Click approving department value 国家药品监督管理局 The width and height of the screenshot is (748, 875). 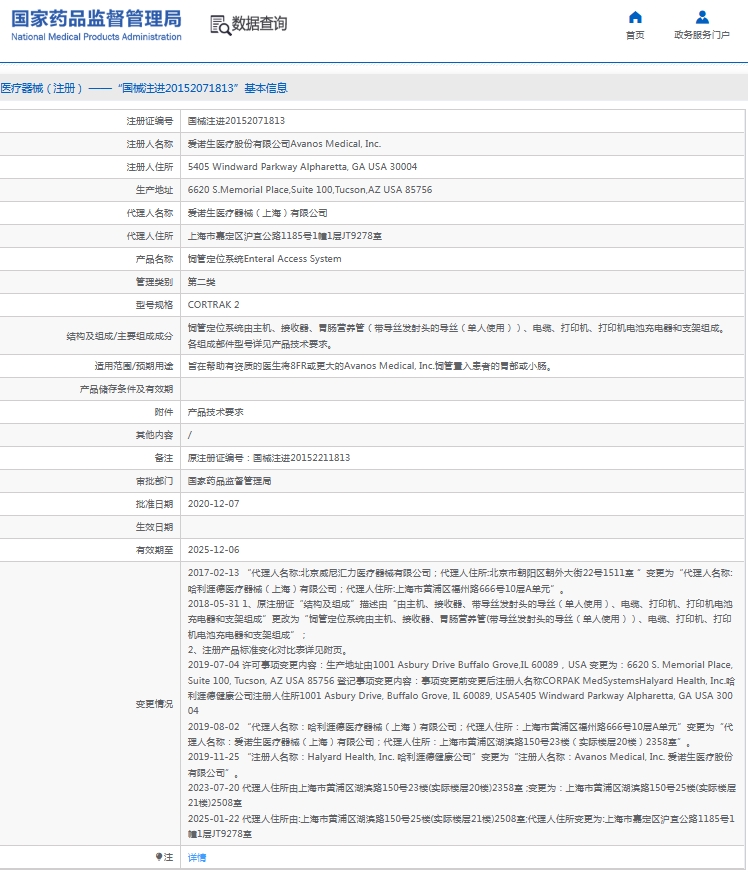point(229,481)
